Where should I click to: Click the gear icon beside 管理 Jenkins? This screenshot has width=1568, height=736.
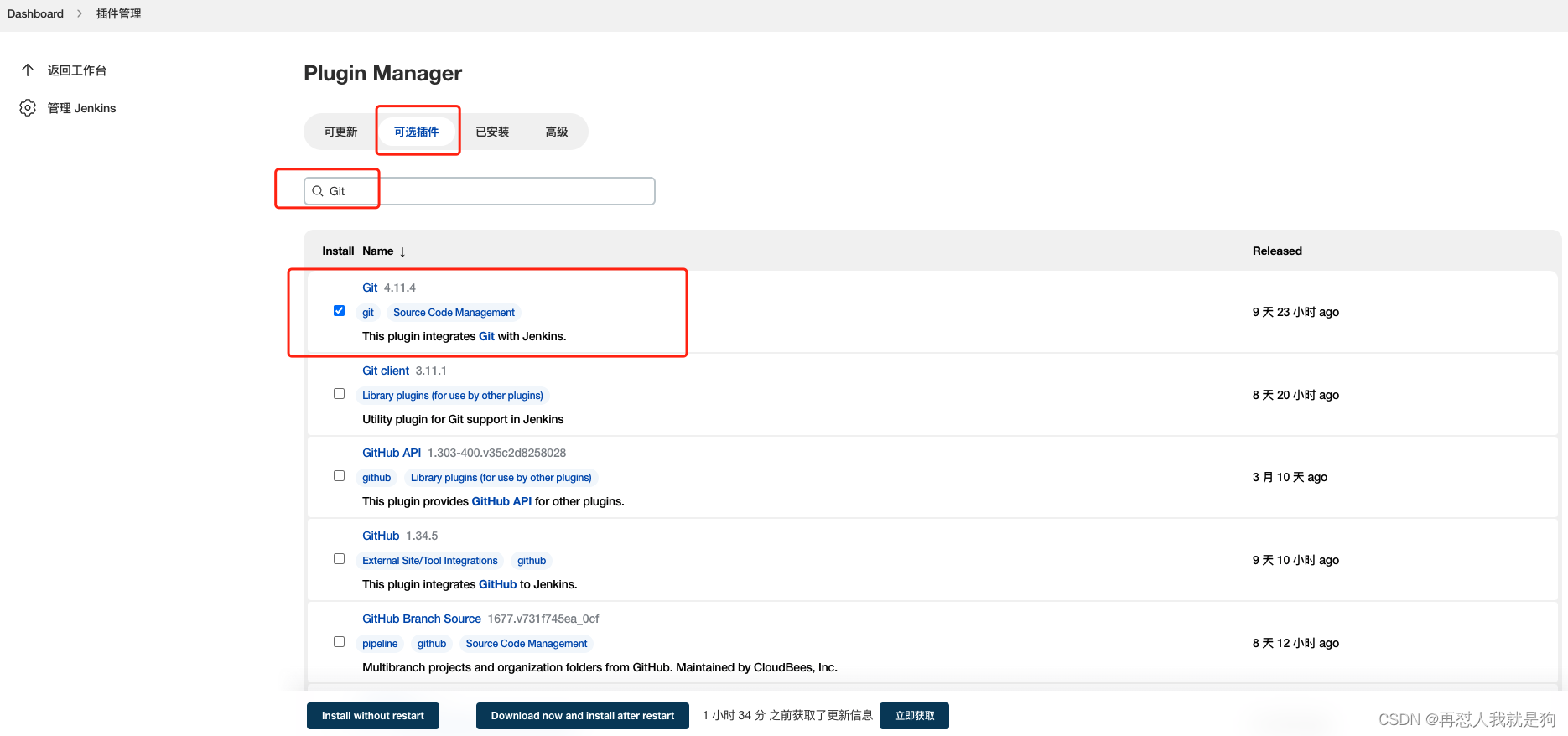point(28,108)
